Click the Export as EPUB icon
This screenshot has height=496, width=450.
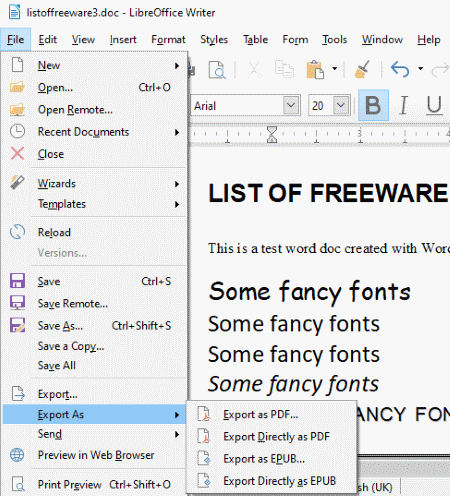coord(204,458)
